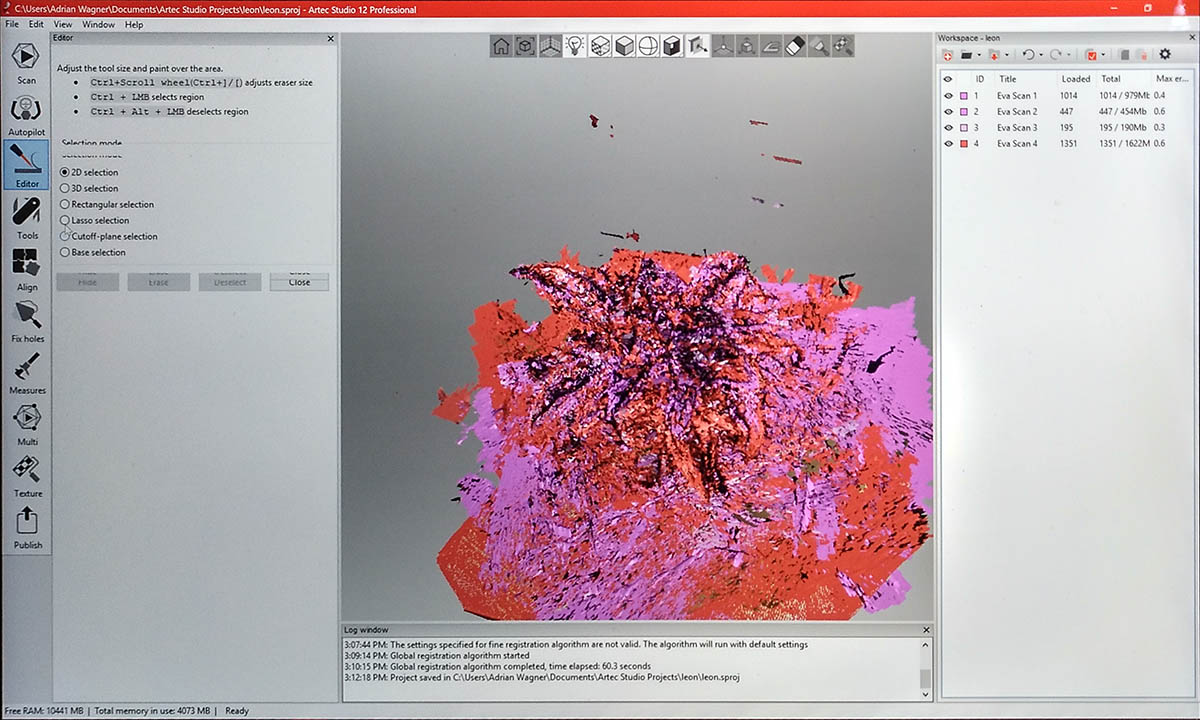Click the textured cube render icon
The image size is (1200, 720).
point(599,46)
